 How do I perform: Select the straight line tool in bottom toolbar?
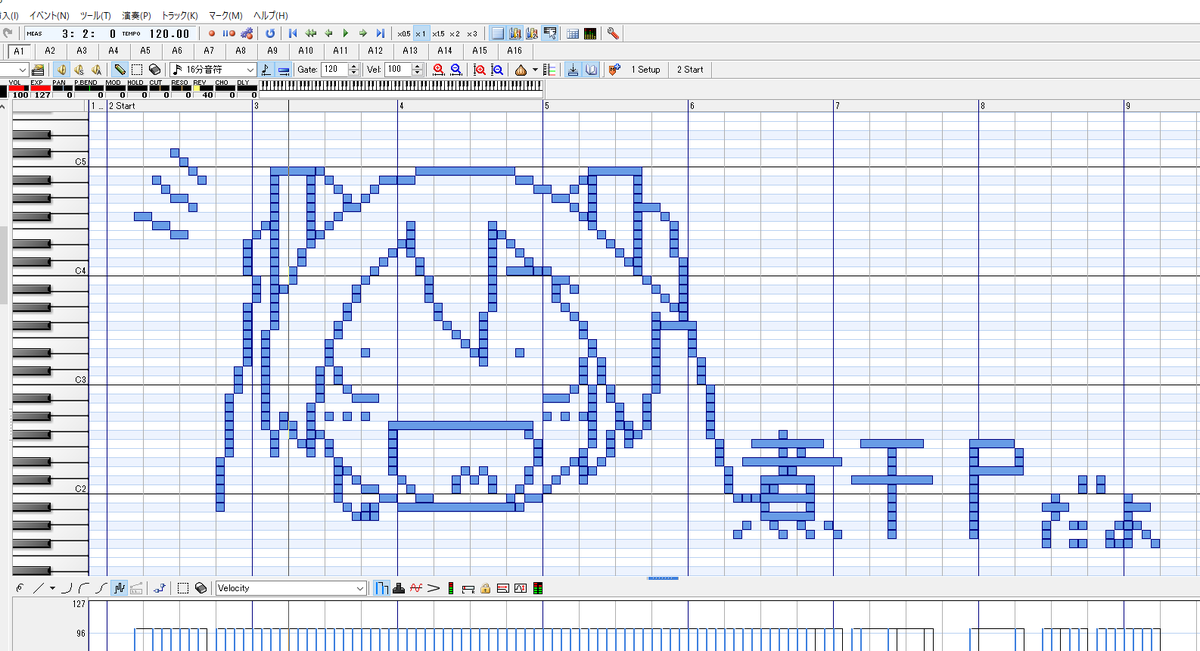[38, 588]
